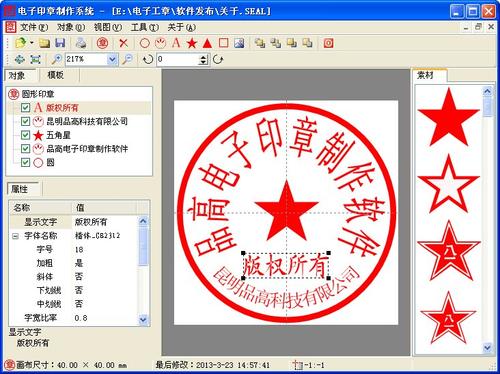
Task: Click the material panel scroll down arrow
Action: coord(487,348)
